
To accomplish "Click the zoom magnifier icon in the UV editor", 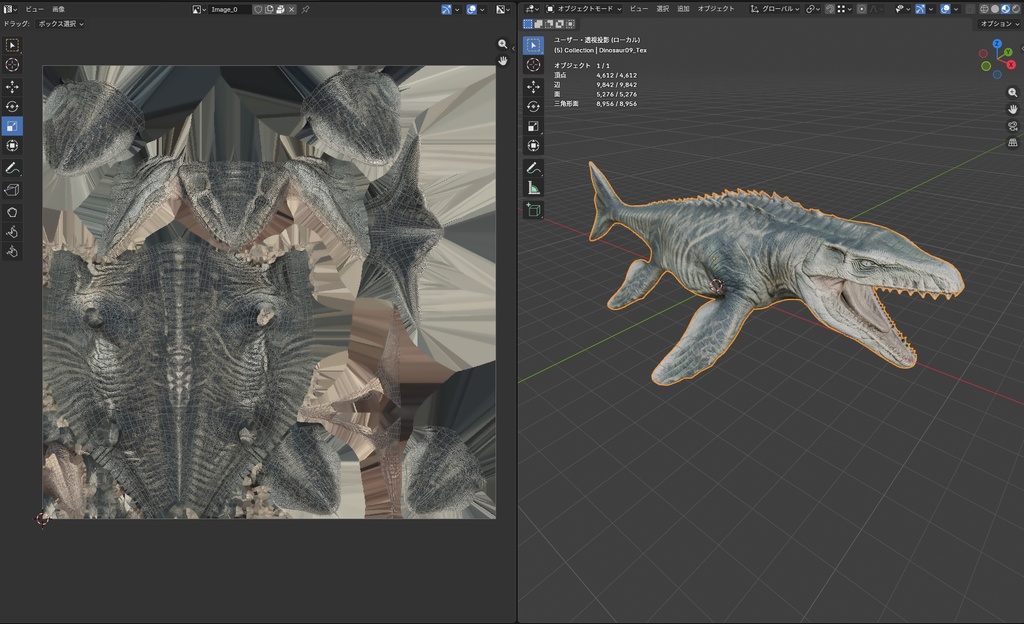I will point(501,44).
